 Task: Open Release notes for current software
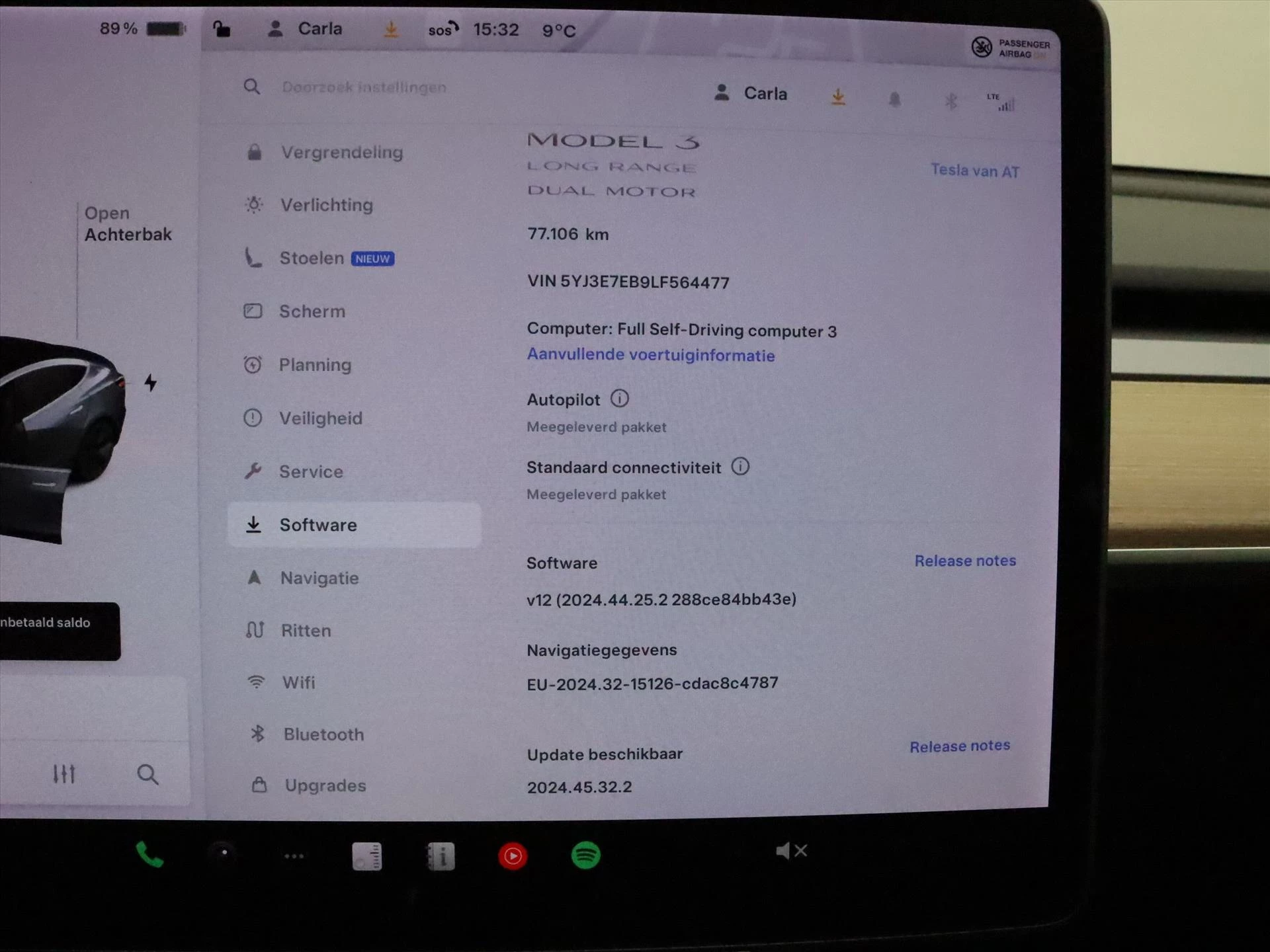(965, 560)
